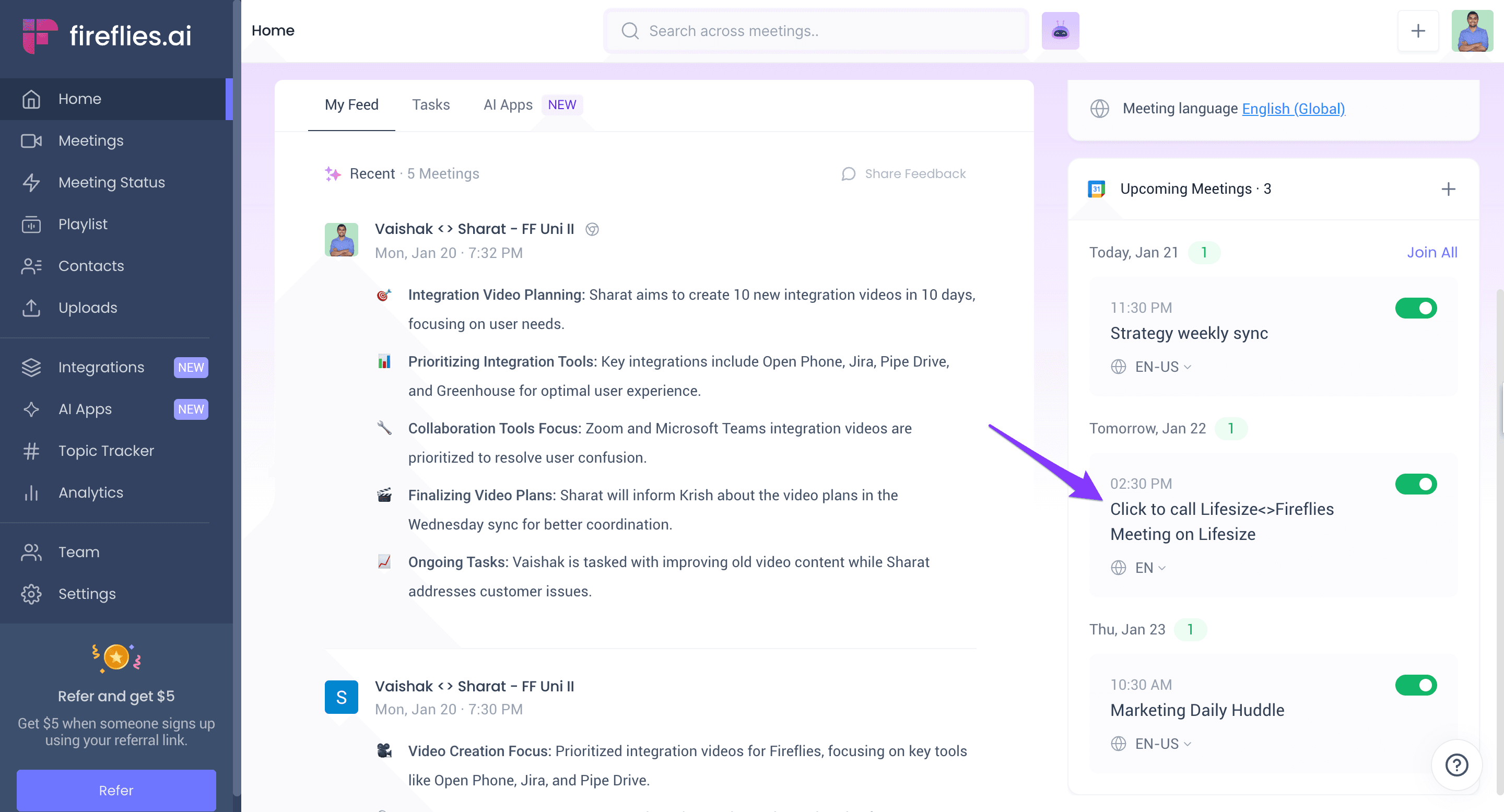Open Meeting Status in the sidebar
This screenshot has height=812, width=1504.
pos(116,182)
